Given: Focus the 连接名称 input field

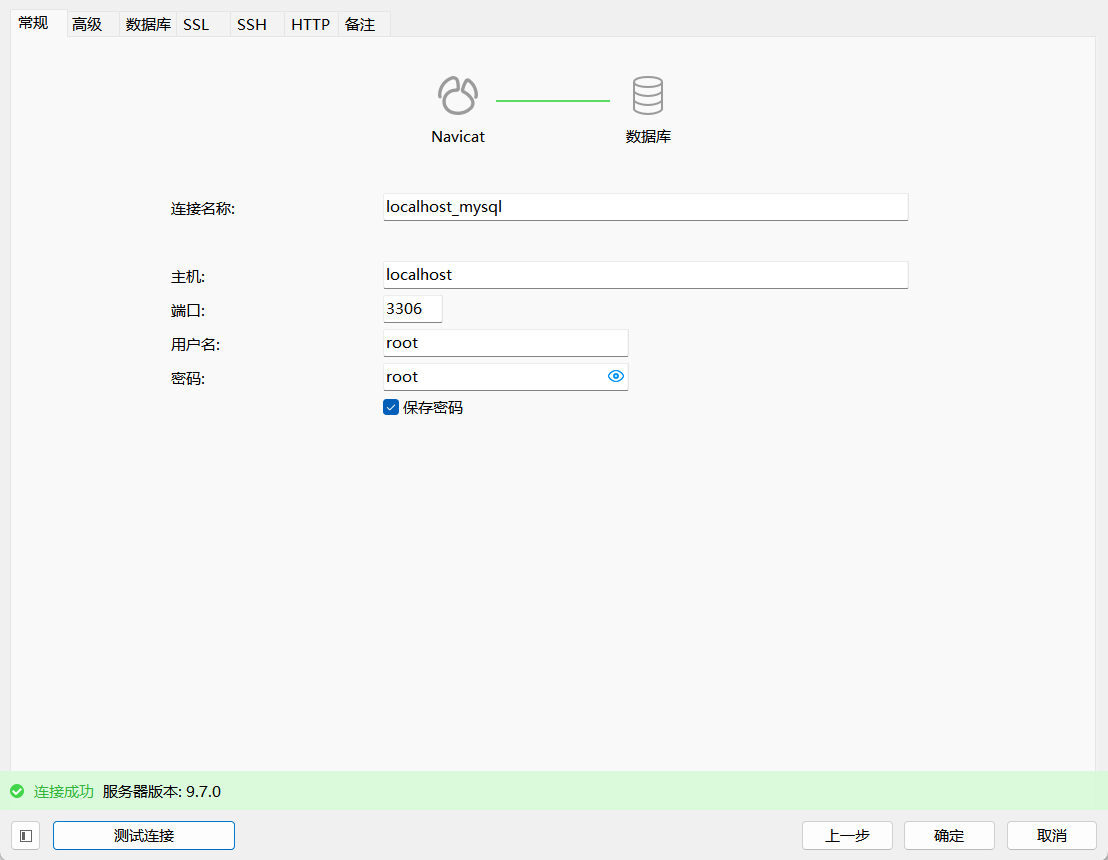Looking at the screenshot, I should tap(645, 207).
